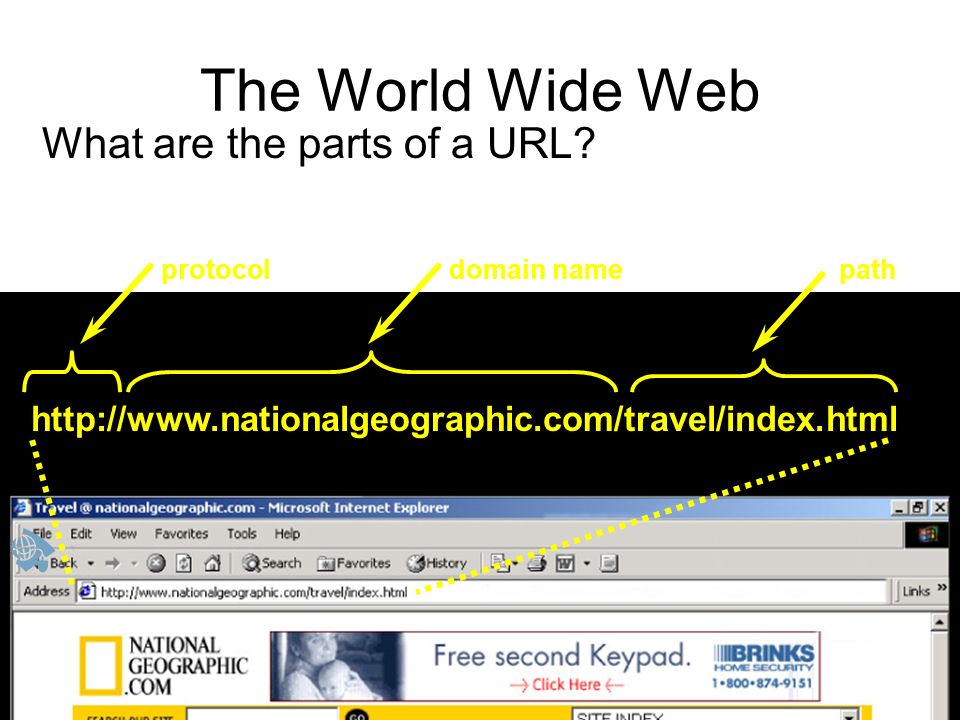Click the large yellow nationalgeographic URL text
Screen dimensions: 960x720
pos(464,420)
